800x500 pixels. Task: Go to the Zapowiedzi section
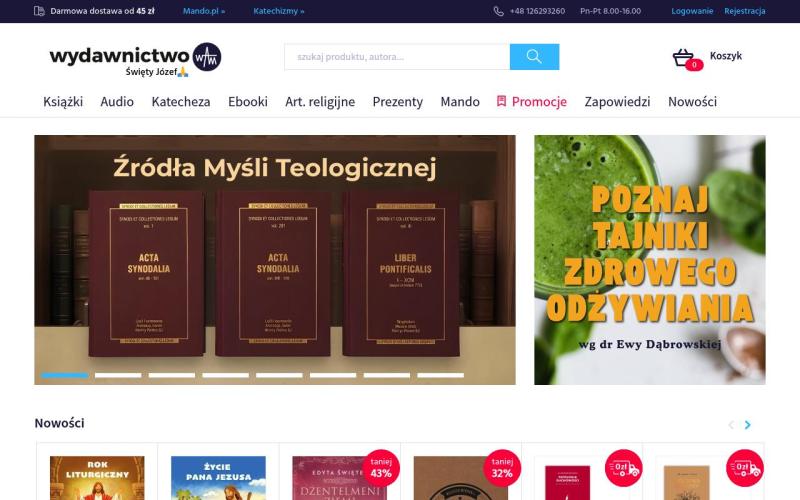tap(617, 102)
